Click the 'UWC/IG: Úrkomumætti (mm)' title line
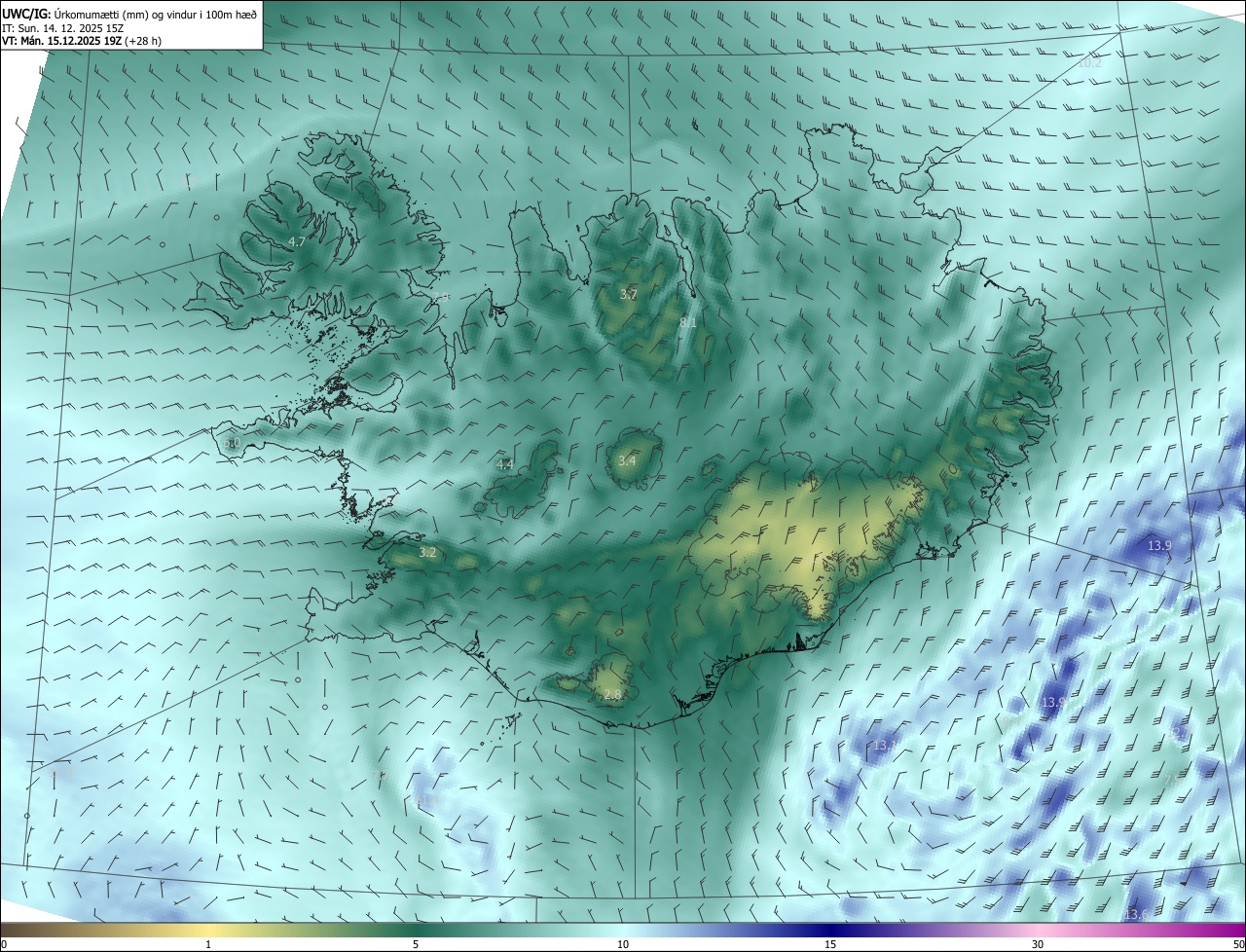The width and height of the screenshot is (1246, 952). pyautogui.click(x=129, y=15)
